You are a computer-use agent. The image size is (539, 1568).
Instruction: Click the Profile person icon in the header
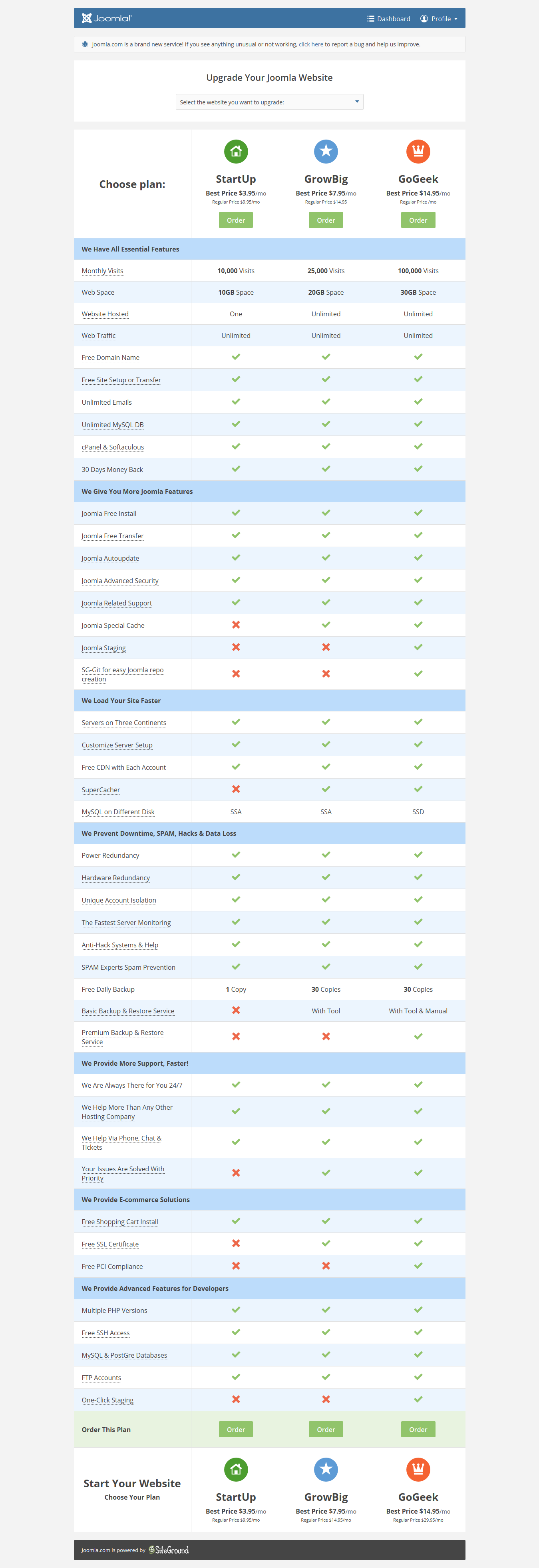(424, 18)
